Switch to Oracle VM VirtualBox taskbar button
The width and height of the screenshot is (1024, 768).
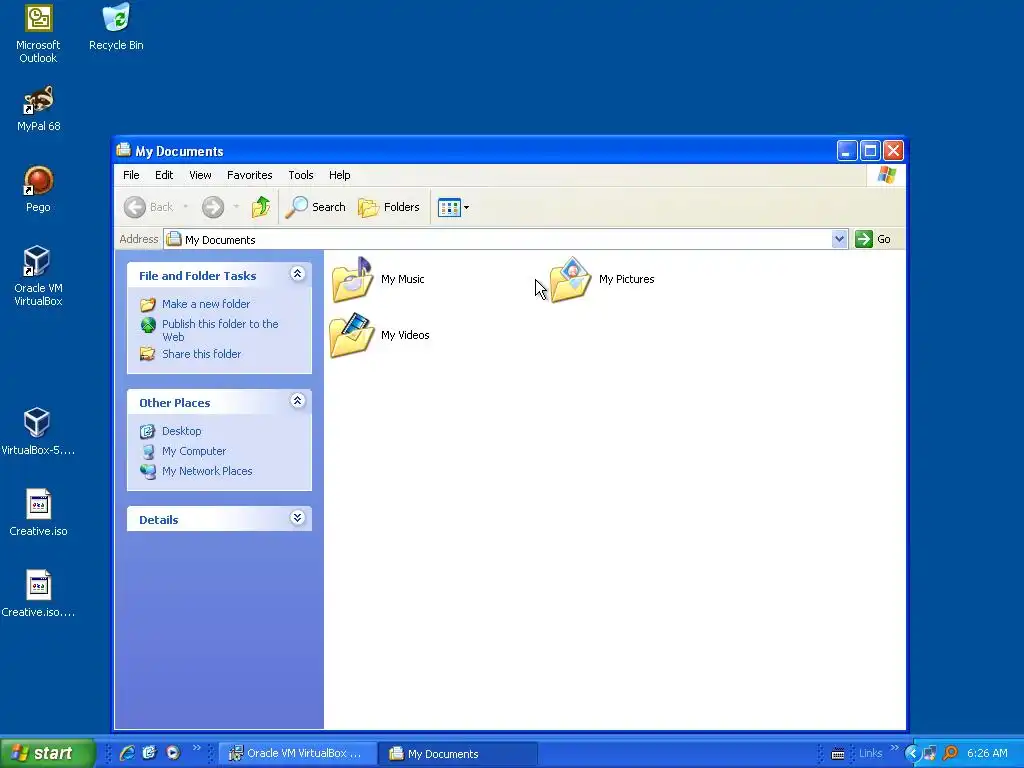pos(297,754)
